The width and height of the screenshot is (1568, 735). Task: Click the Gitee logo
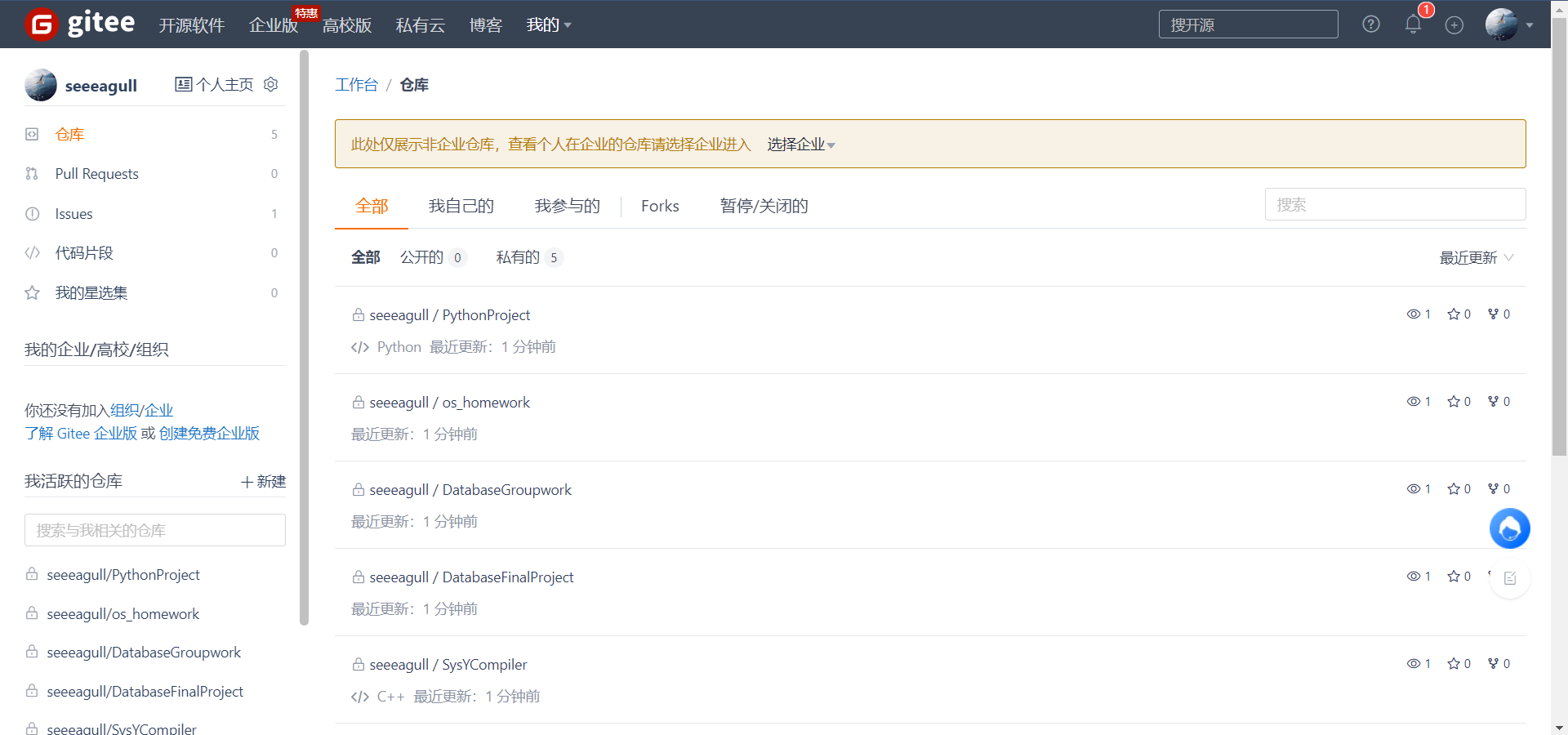[x=80, y=24]
